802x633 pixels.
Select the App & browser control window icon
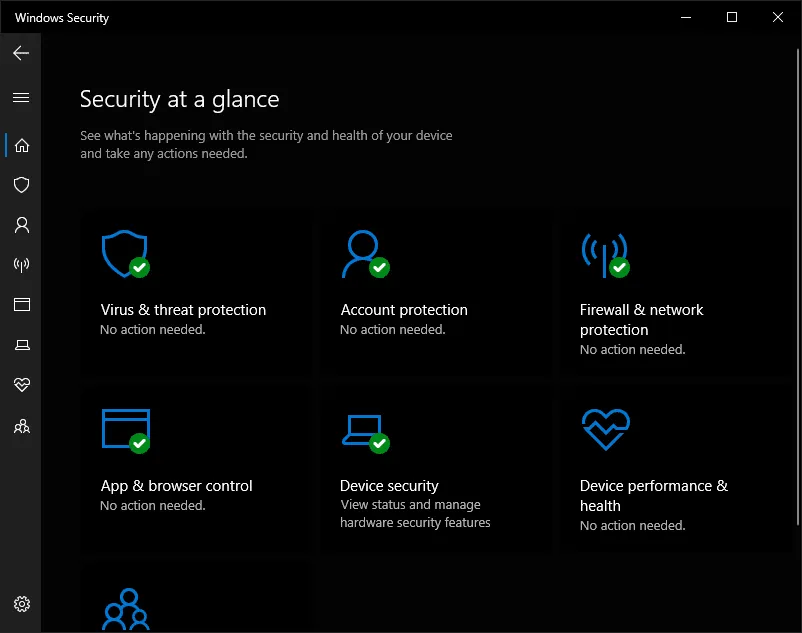coord(125,431)
